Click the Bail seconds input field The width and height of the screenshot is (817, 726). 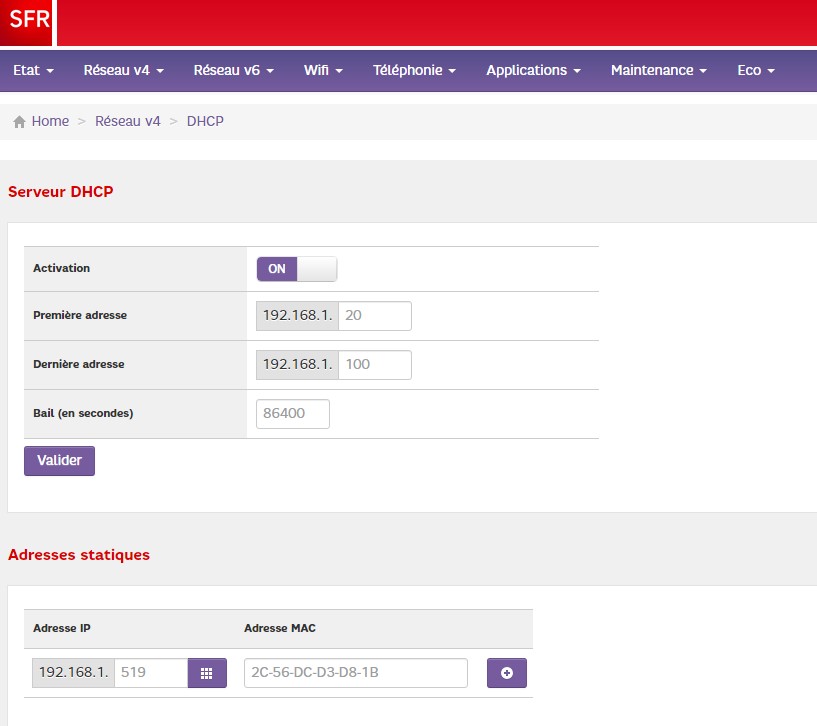[x=293, y=413]
